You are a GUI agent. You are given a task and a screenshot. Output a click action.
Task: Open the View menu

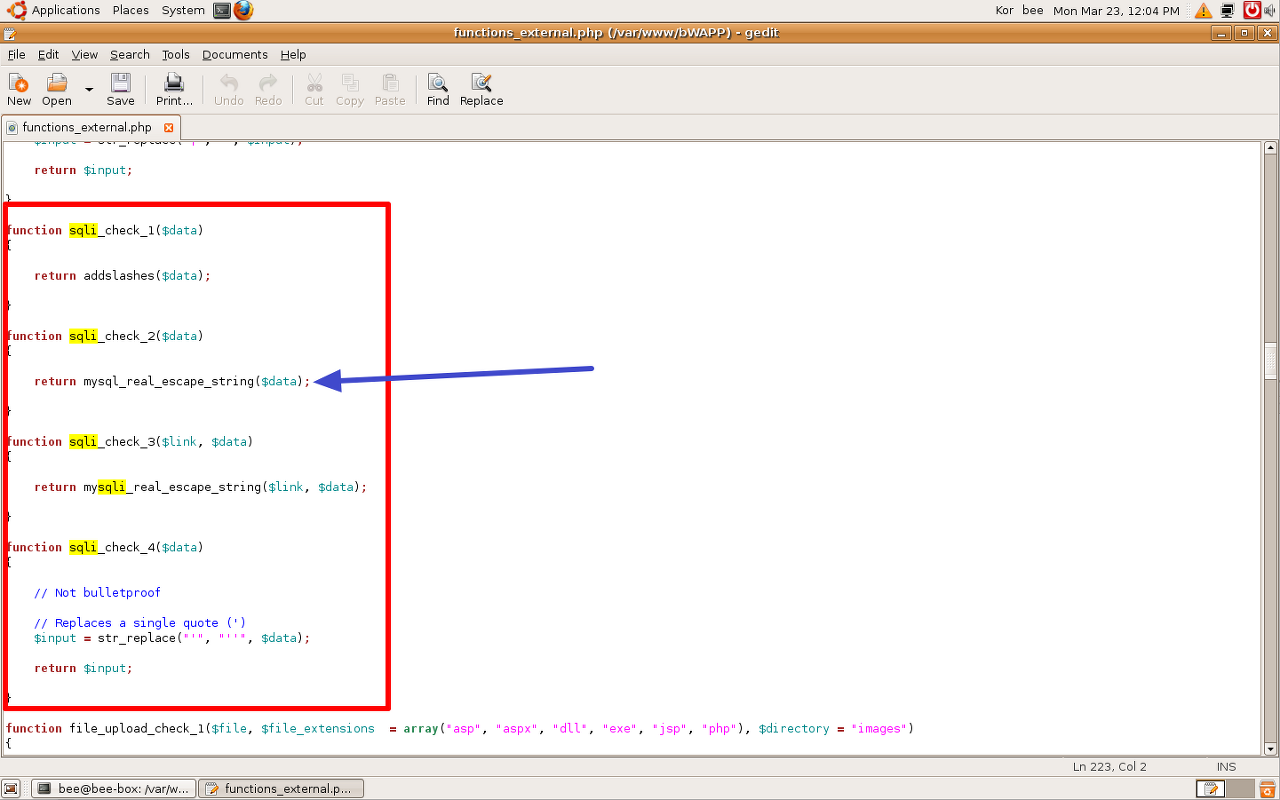point(85,55)
